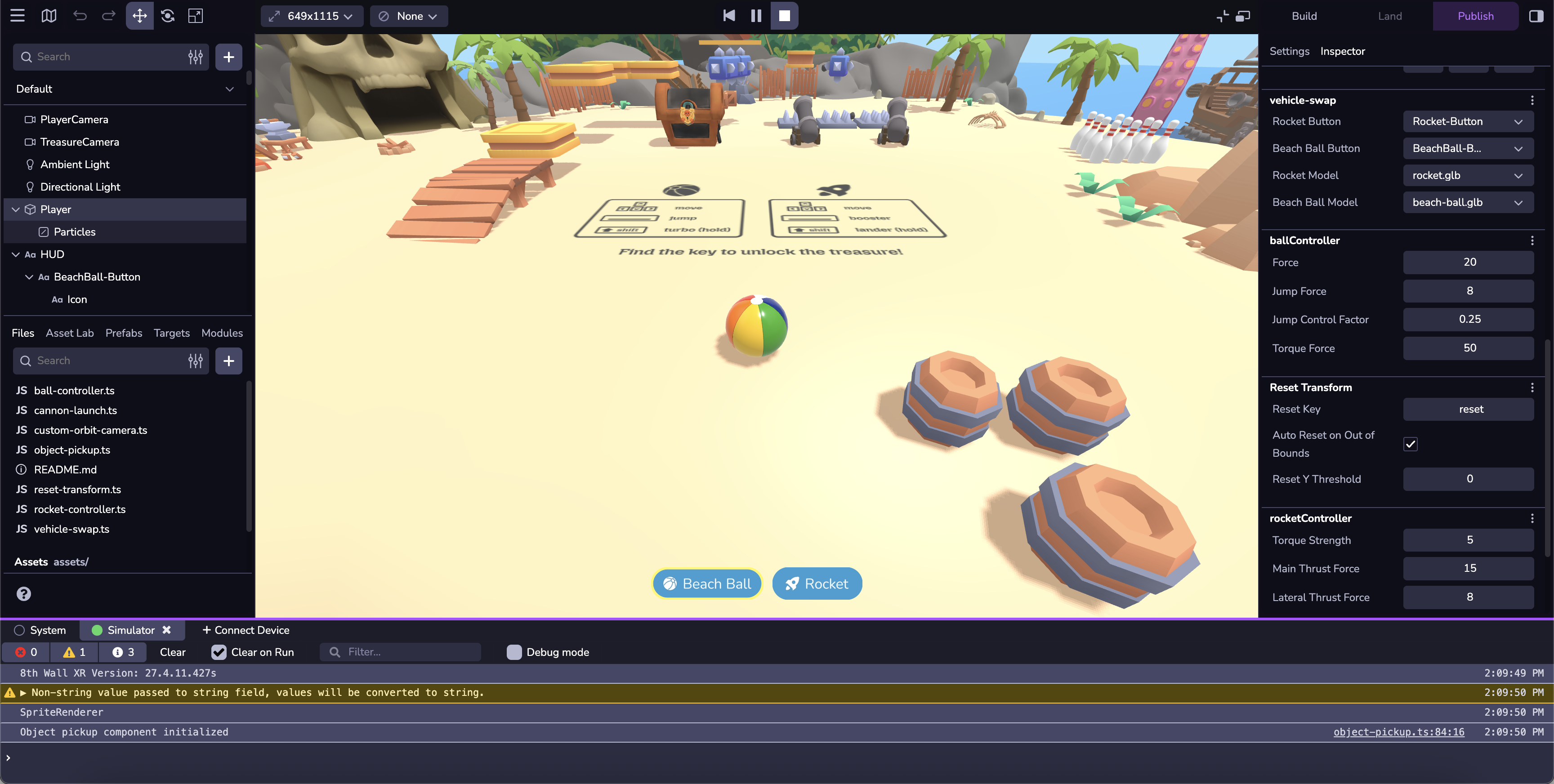Disable the Clear on Run checkbox
The width and height of the screenshot is (1554, 784).
(219, 652)
